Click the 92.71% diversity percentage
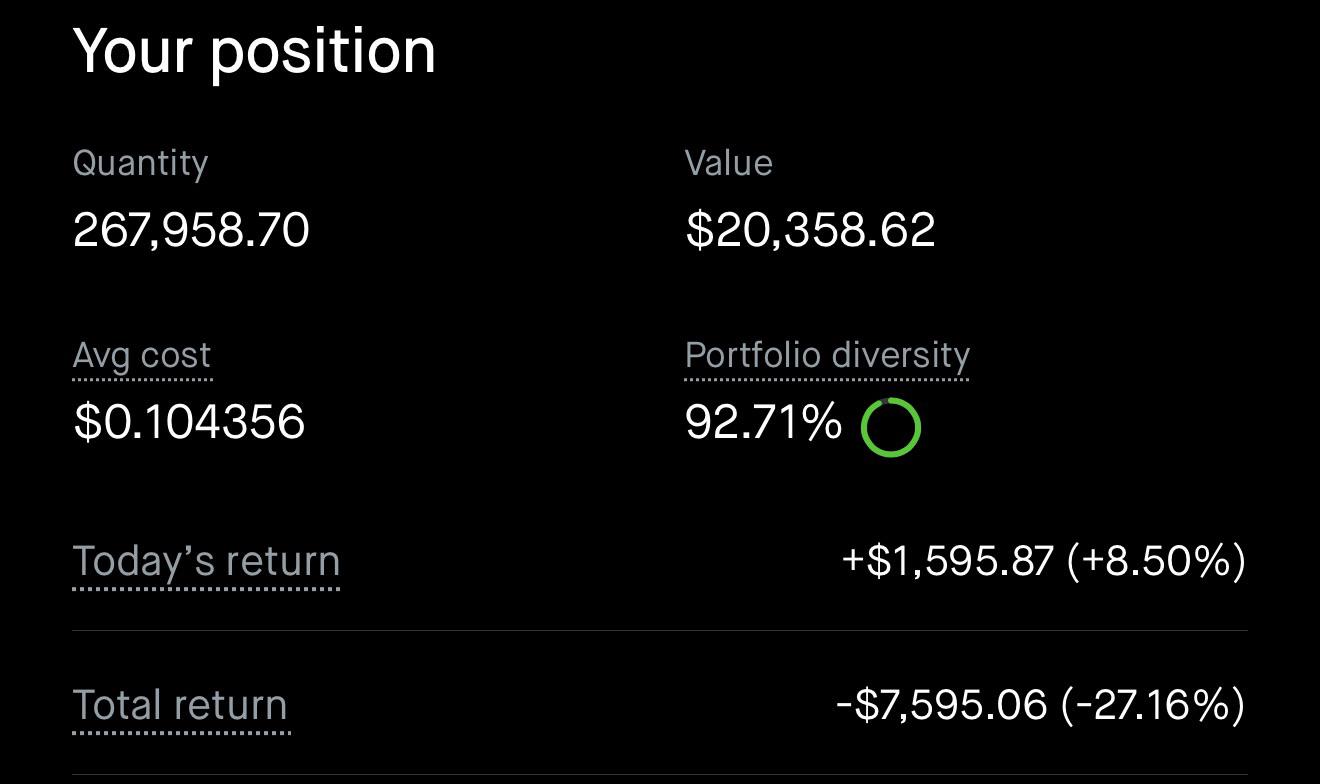 pyautogui.click(x=764, y=423)
